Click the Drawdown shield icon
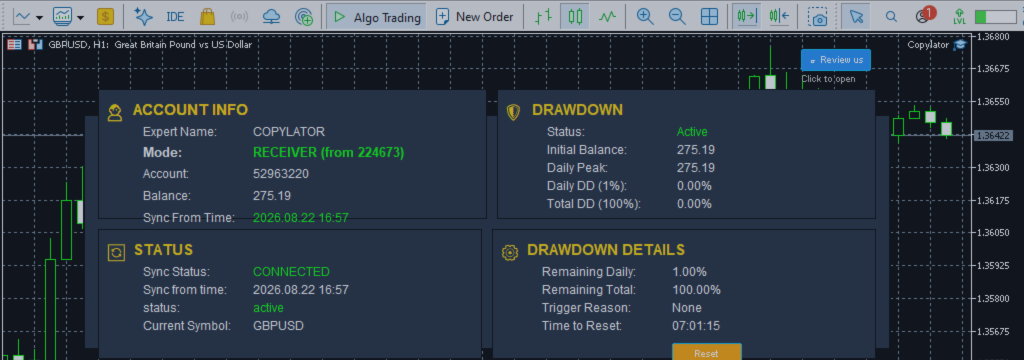This screenshot has width=1024, height=360. click(513, 112)
